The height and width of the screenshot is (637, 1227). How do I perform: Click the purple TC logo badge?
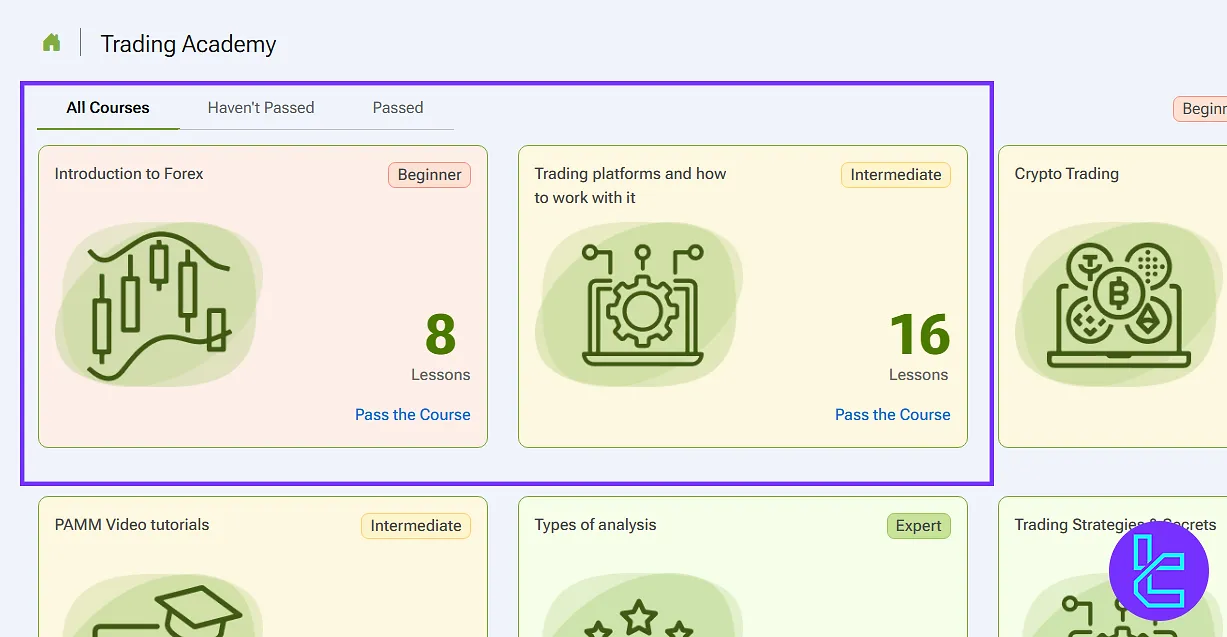[1159, 571]
